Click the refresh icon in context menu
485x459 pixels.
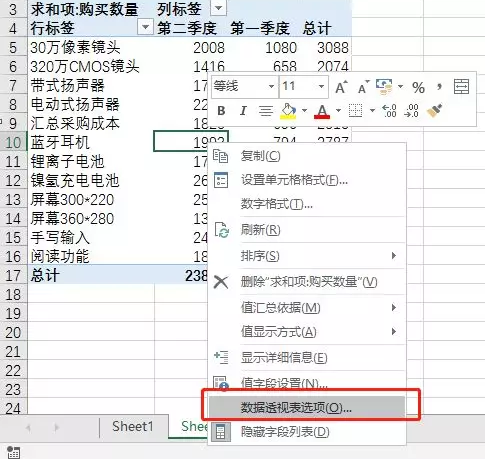[221, 230]
